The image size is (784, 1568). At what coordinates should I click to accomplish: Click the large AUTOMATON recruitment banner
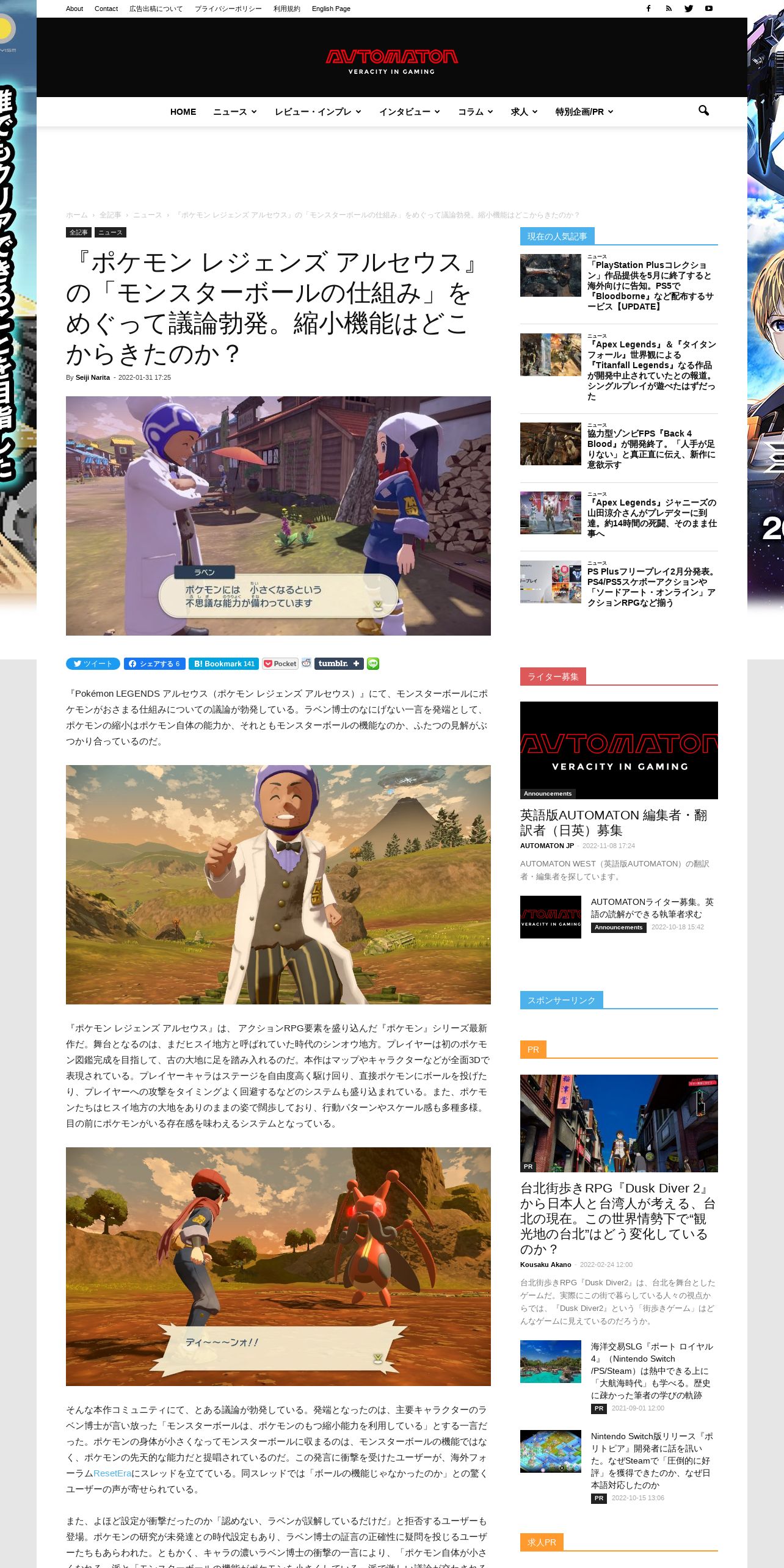pos(619,750)
